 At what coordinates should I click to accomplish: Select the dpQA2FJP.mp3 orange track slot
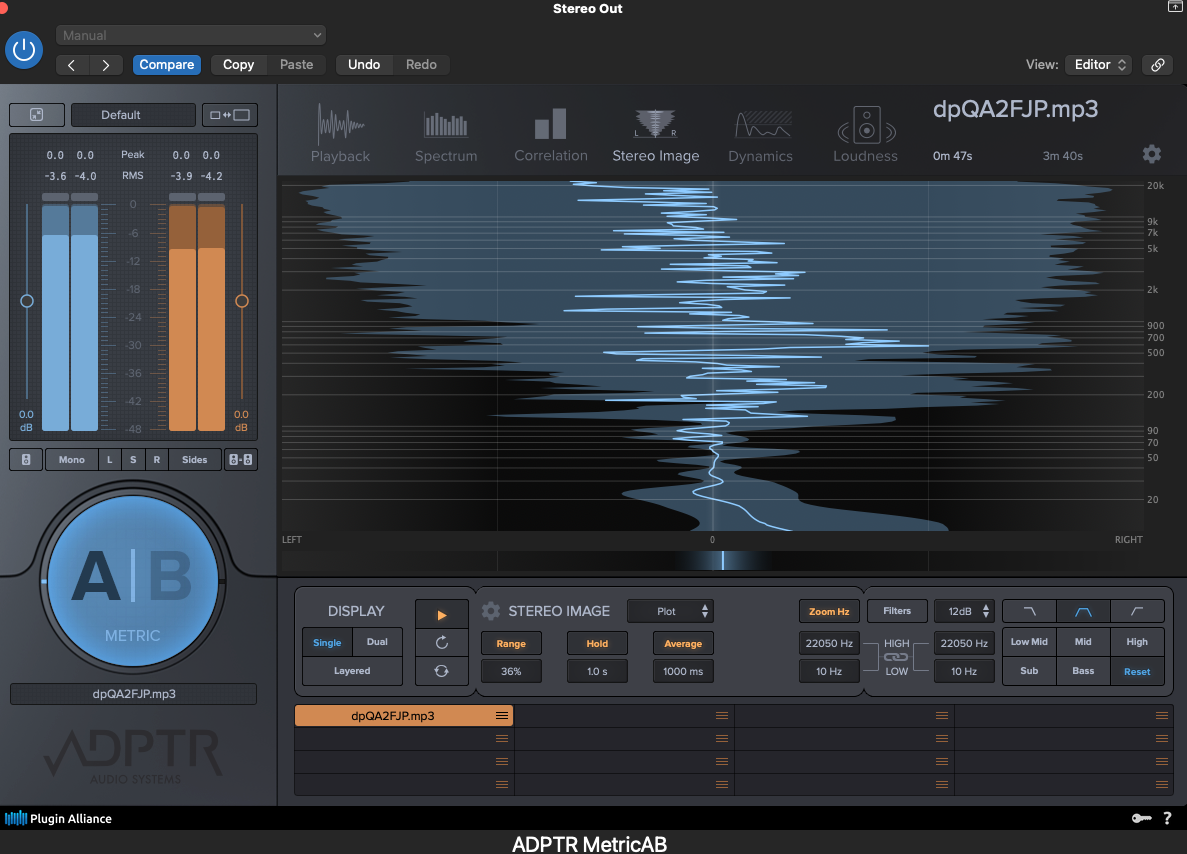(403, 715)
